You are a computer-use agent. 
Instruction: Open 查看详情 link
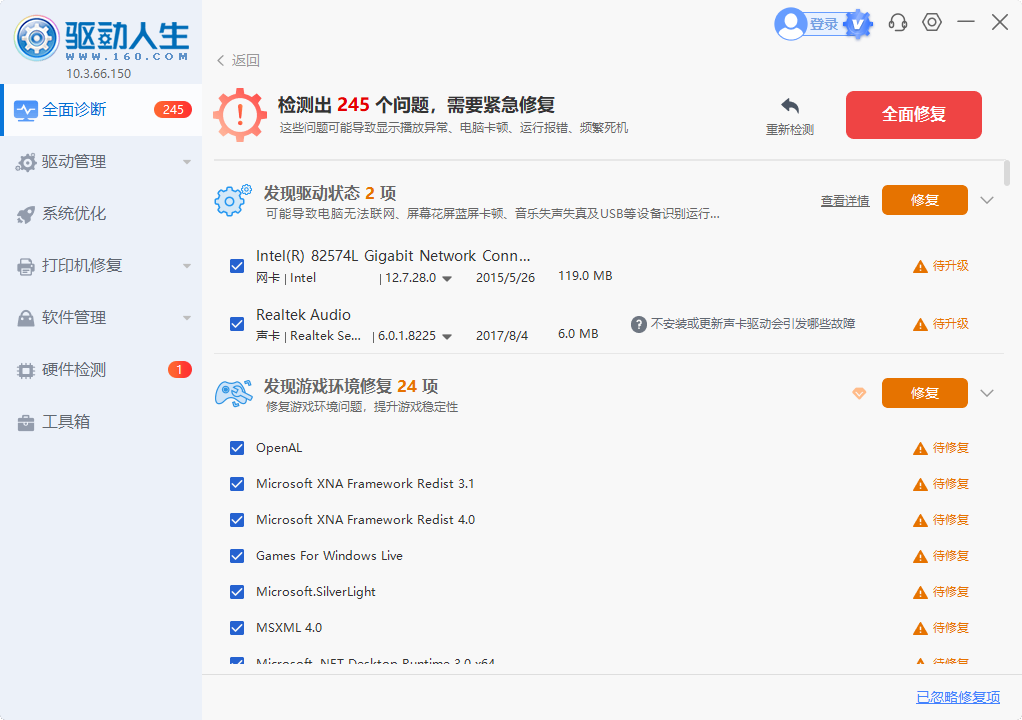pos(845,201)
